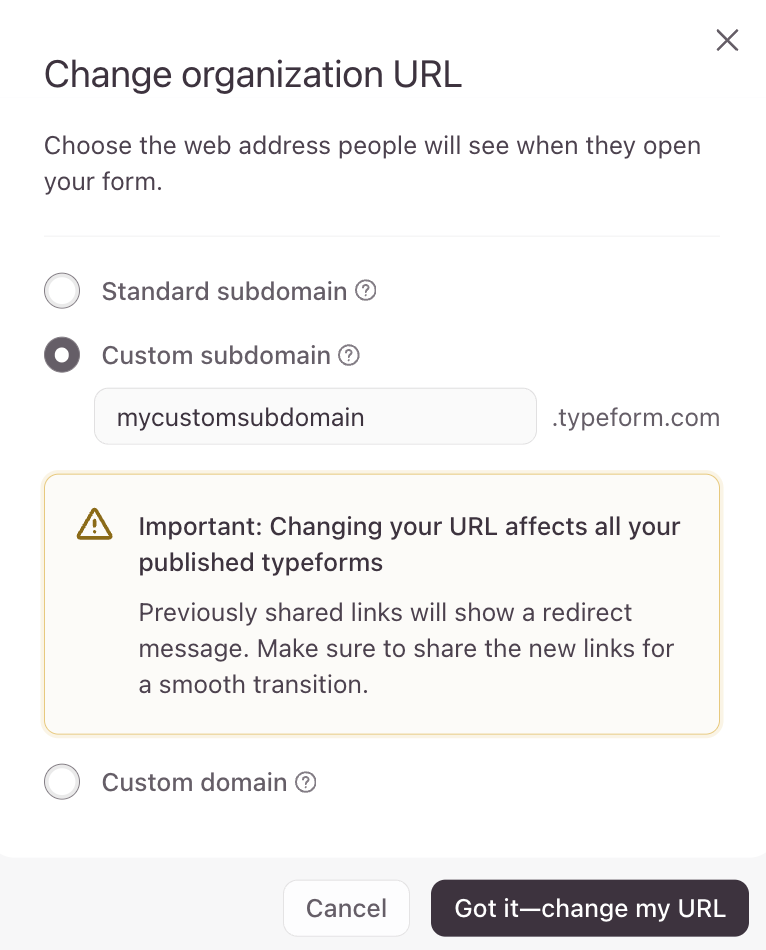The image size is (766, 950).
Task: Choose the Custom domain radio button
Action: point(62,782)
